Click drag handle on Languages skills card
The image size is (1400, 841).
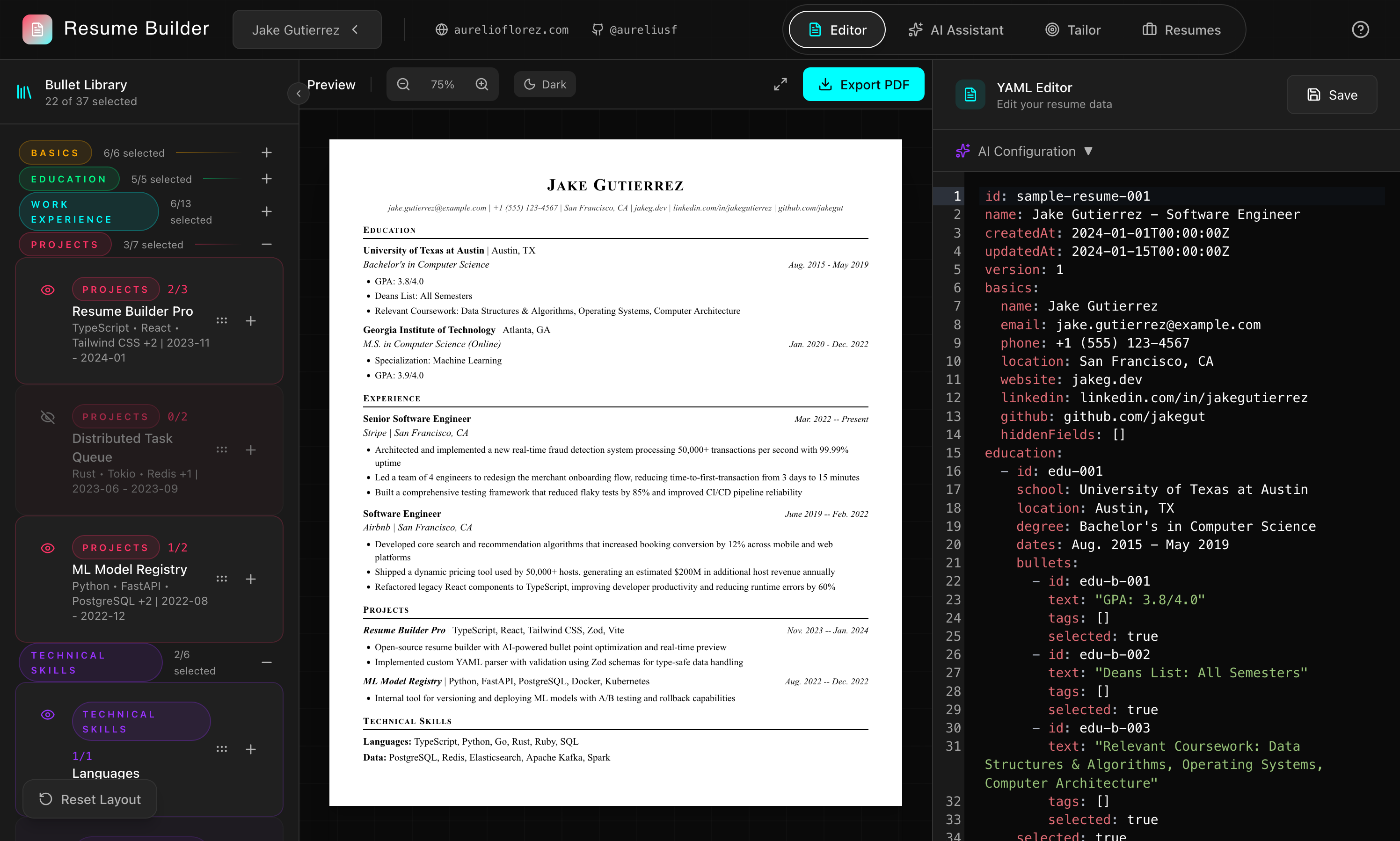tap(222, 749)
